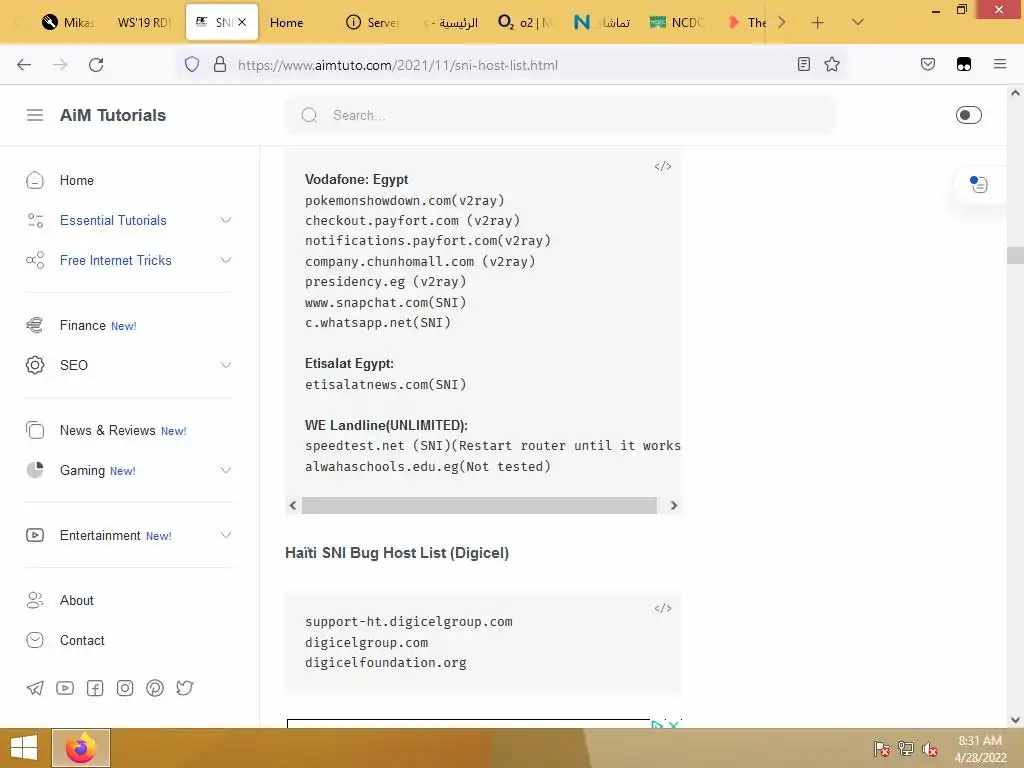Expand the Entertainment section chevron
The width and height of the screenshot is (1024, 768).
(226, 535)
